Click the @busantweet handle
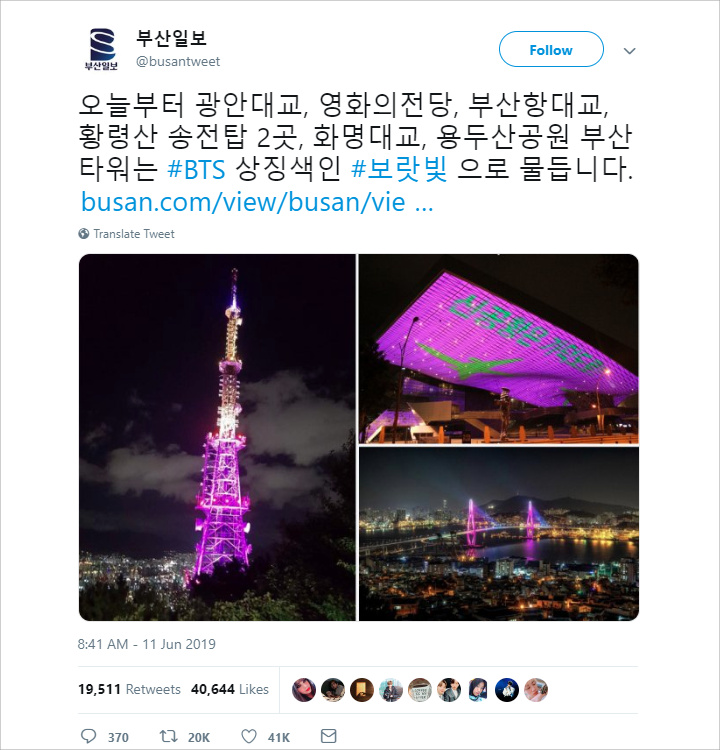The height and width of the screenshot is (750, 720). [178, 62]
